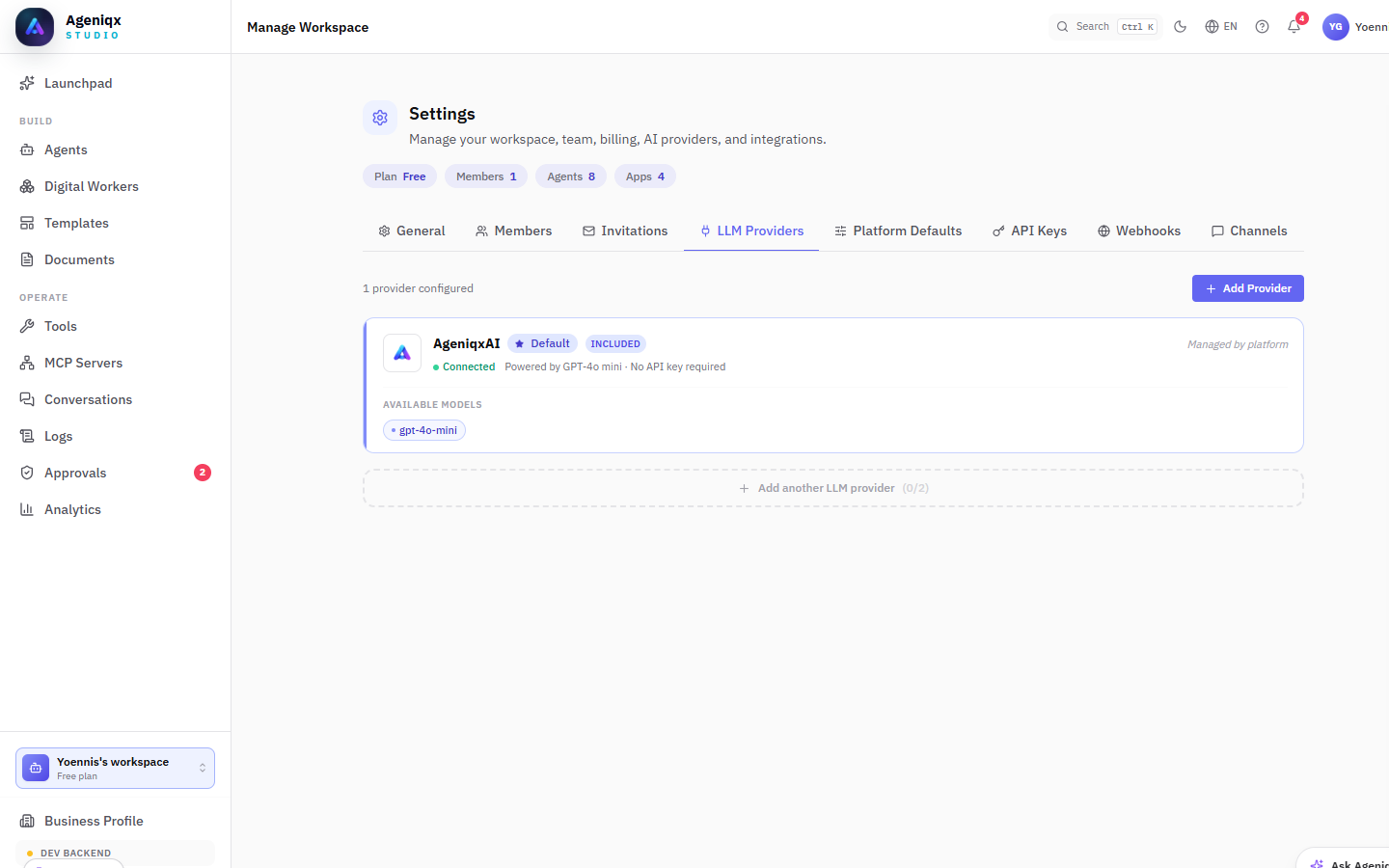The image size is (1389, 868).
Task: Select the LLM Providers tab
Action: click(x=751, y=231)
